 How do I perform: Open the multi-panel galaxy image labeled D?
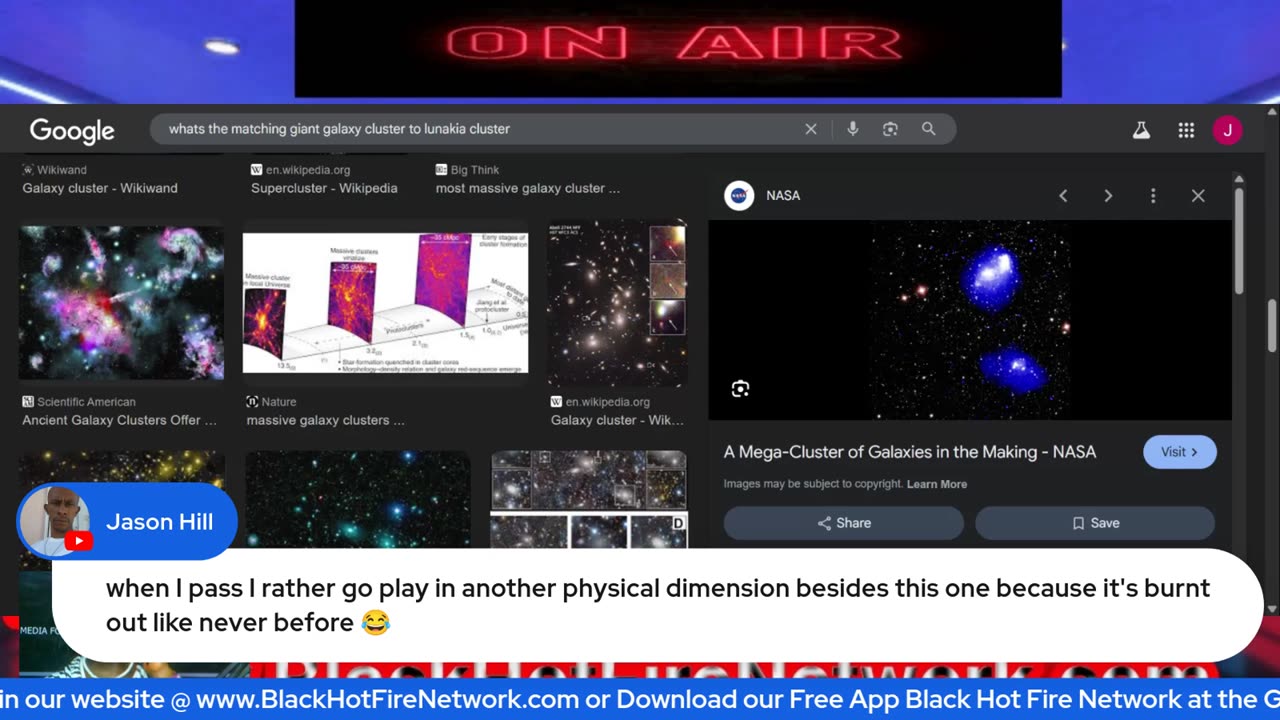[589, 498]
